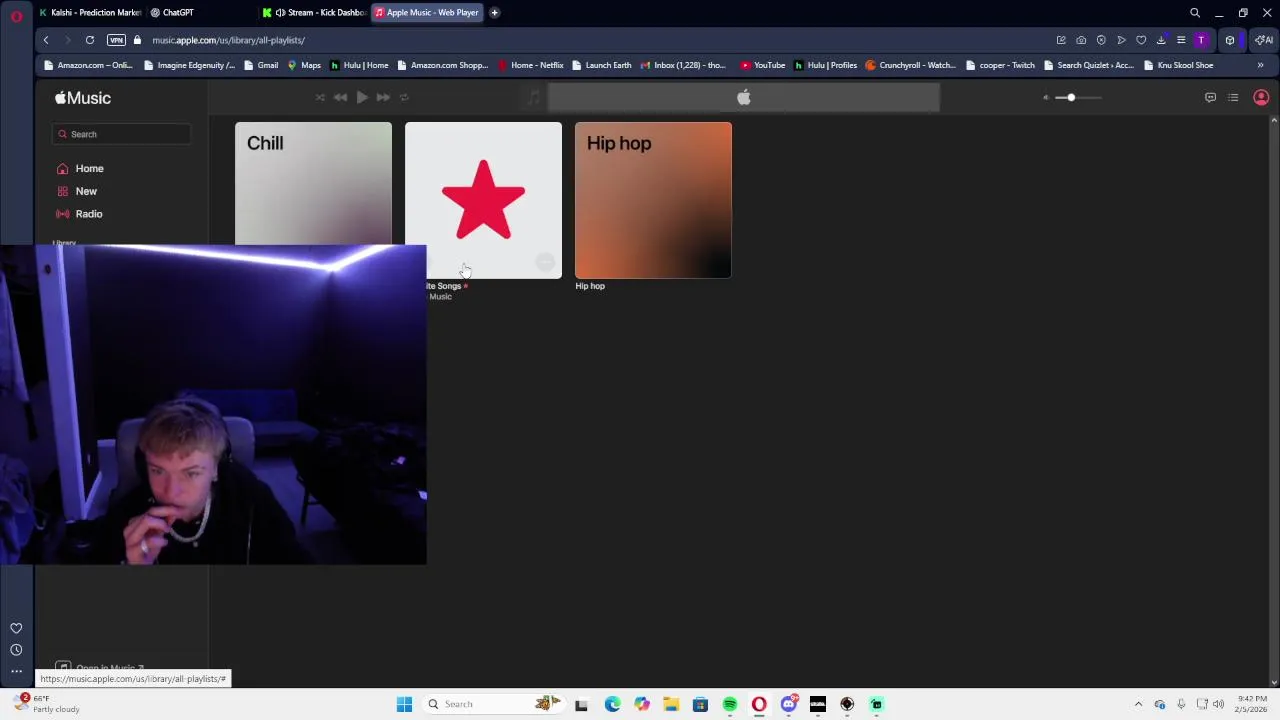Toggle shuffle in player controls

pyautogui.click(x=319, y=97)
